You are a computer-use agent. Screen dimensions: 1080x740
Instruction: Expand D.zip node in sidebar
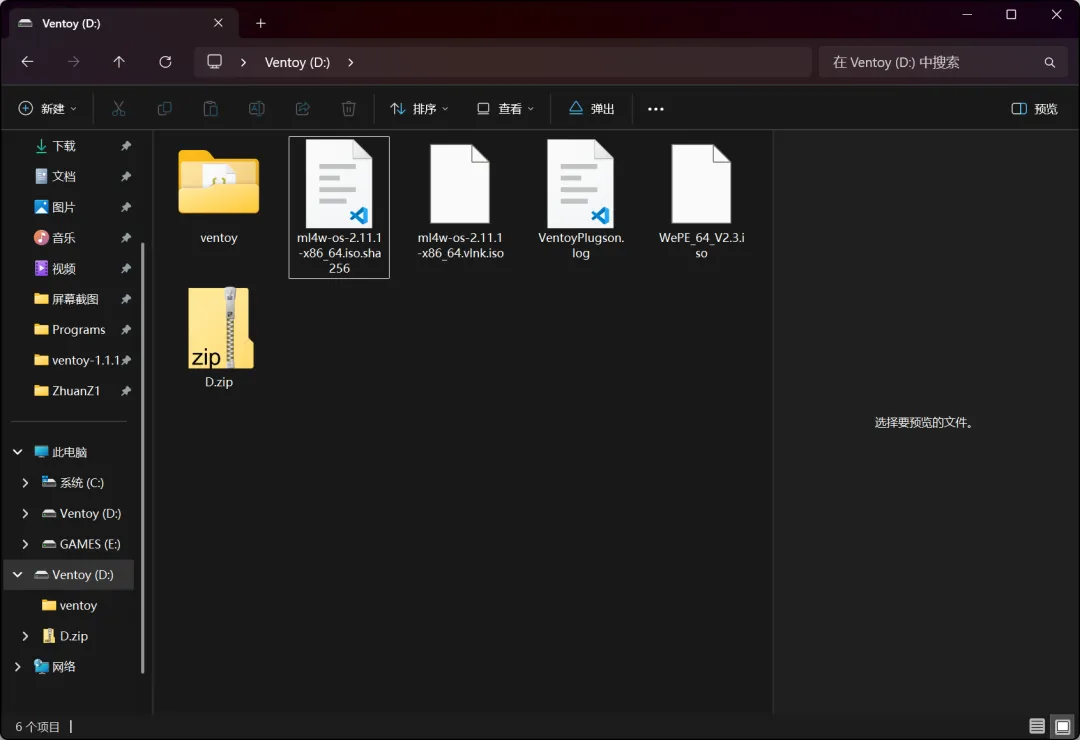point(25,636)
